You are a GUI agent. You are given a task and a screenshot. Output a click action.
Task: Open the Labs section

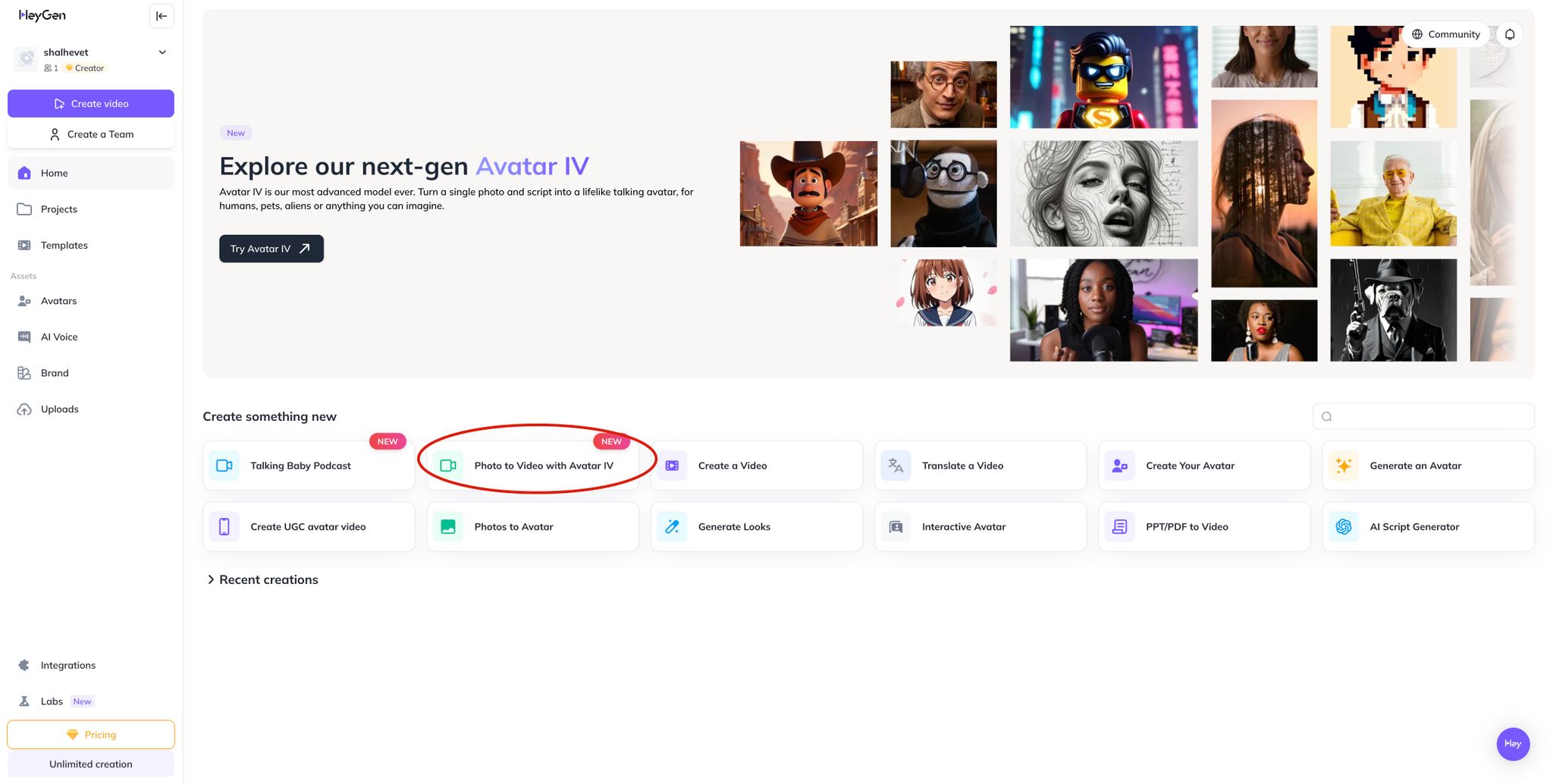[x=52, y=701]
